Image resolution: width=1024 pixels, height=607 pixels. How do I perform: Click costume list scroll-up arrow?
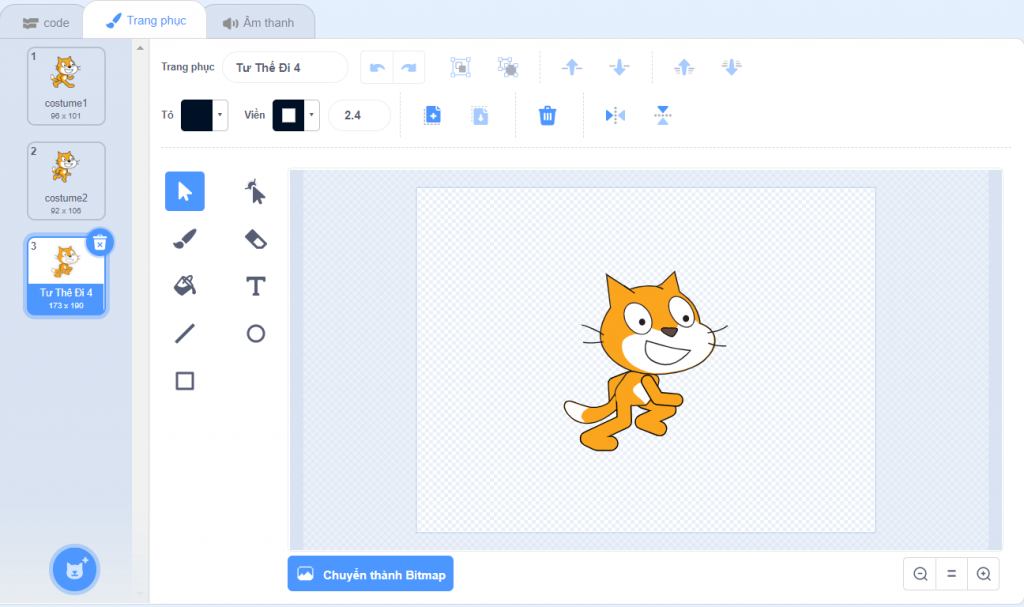140,48
